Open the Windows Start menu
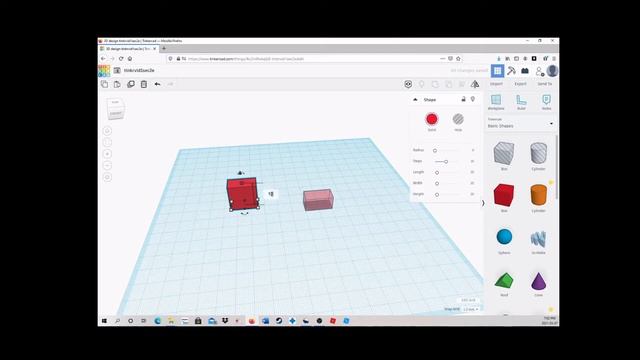Image resolution: width=640 pixels, height=360 pixels. click(104, 321)
